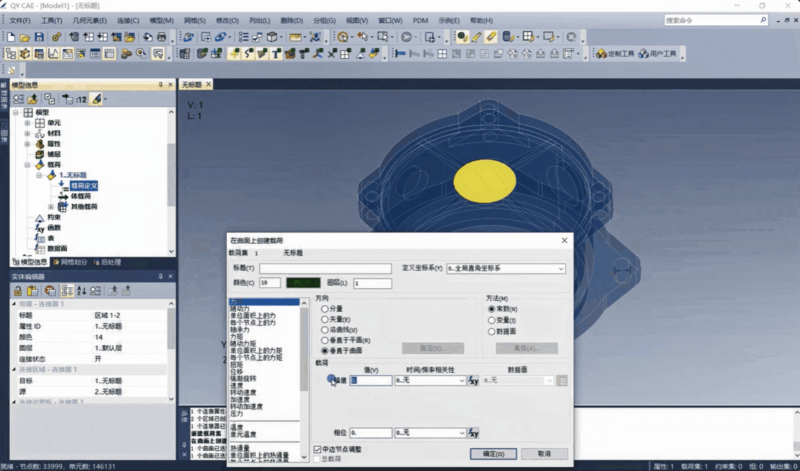The image size is (800, 471).
Task: Select the 分量 direction radio button
Action: (x=325, y=309)
